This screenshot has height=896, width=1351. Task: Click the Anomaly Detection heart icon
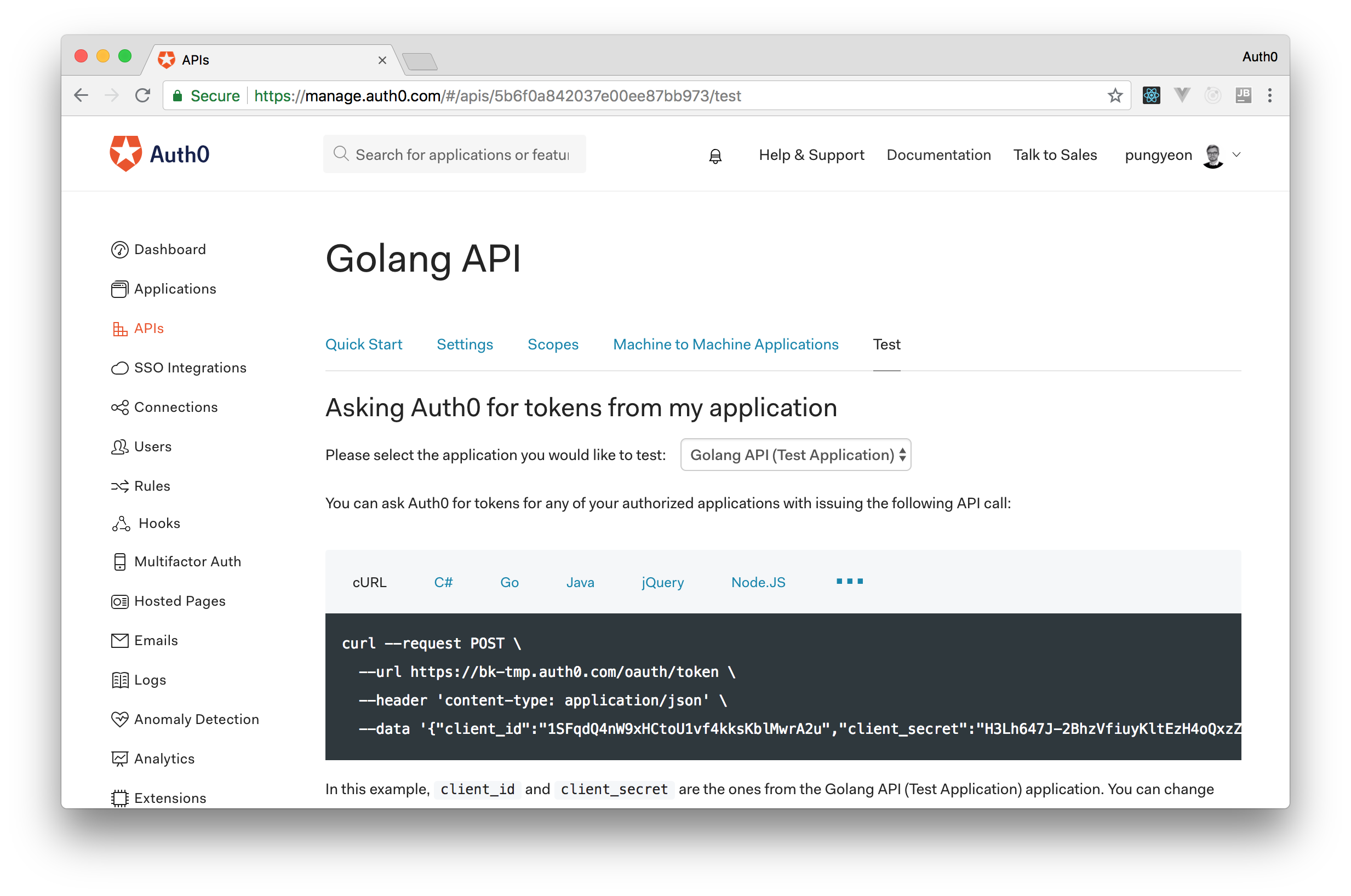pos(119,720)
